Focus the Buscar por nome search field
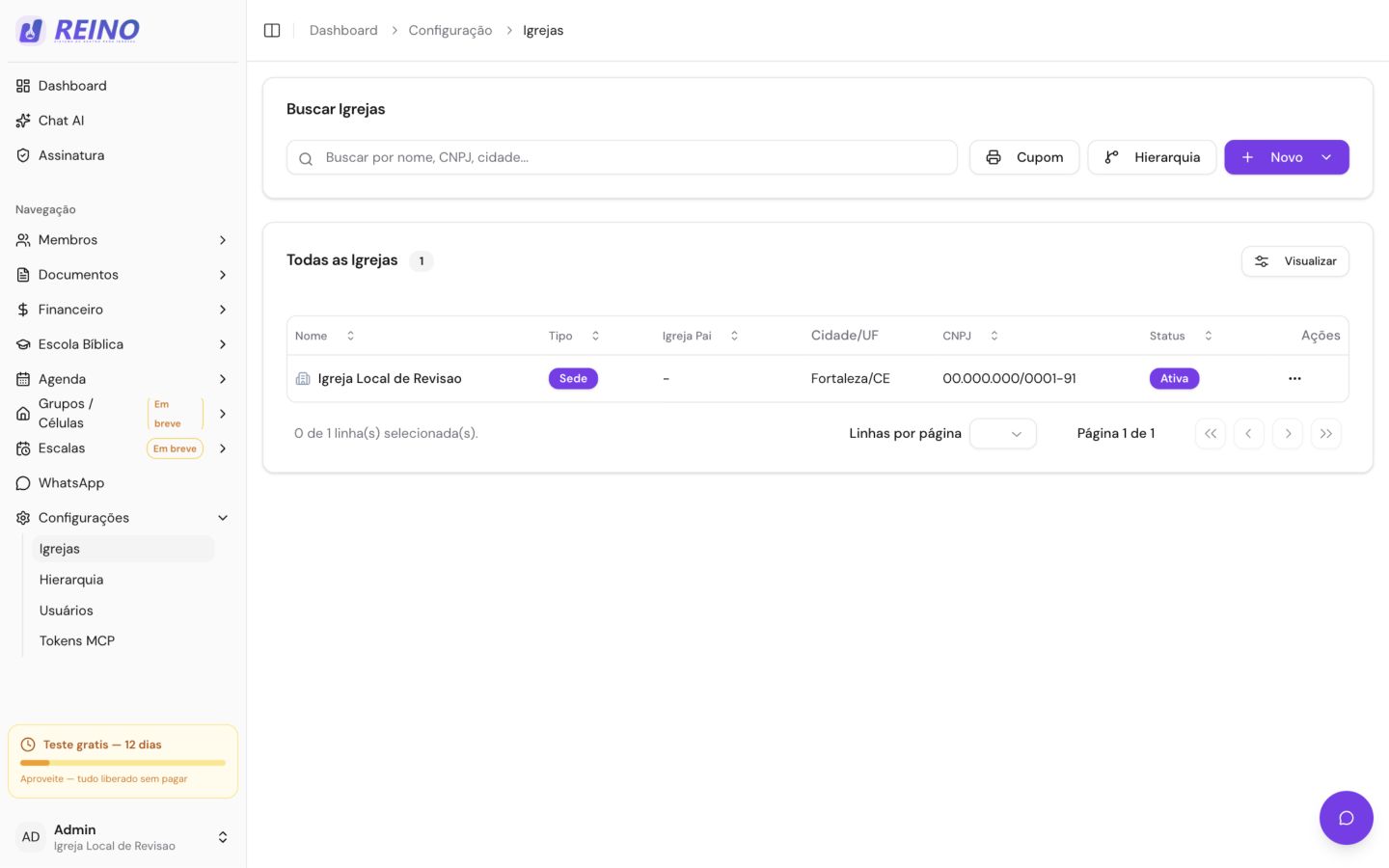 coord(622,157)
